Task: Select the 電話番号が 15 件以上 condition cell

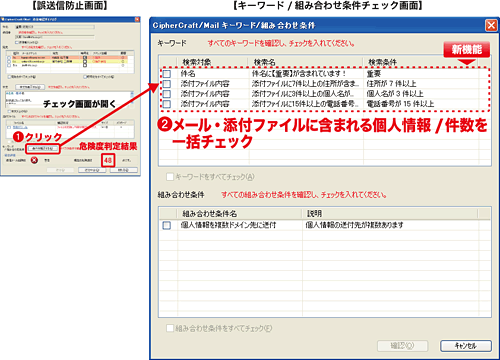Action: point(400,104)
